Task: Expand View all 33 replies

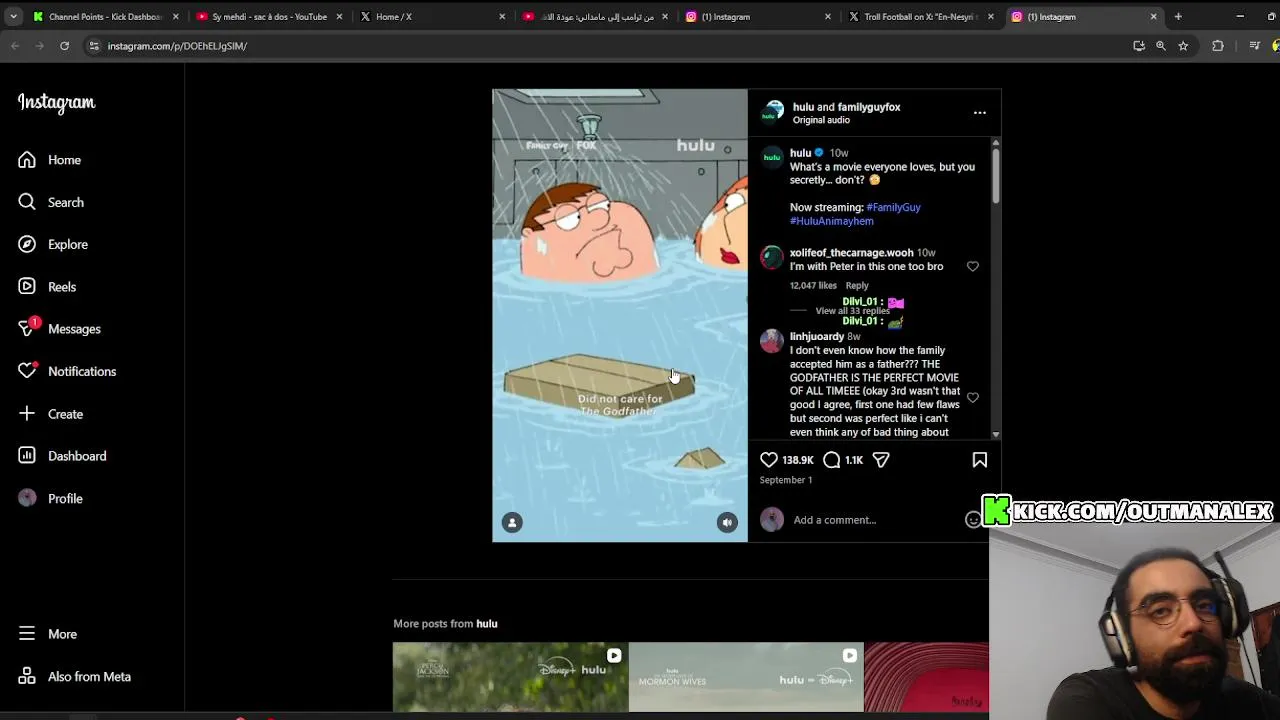Action: pos(852,311)
